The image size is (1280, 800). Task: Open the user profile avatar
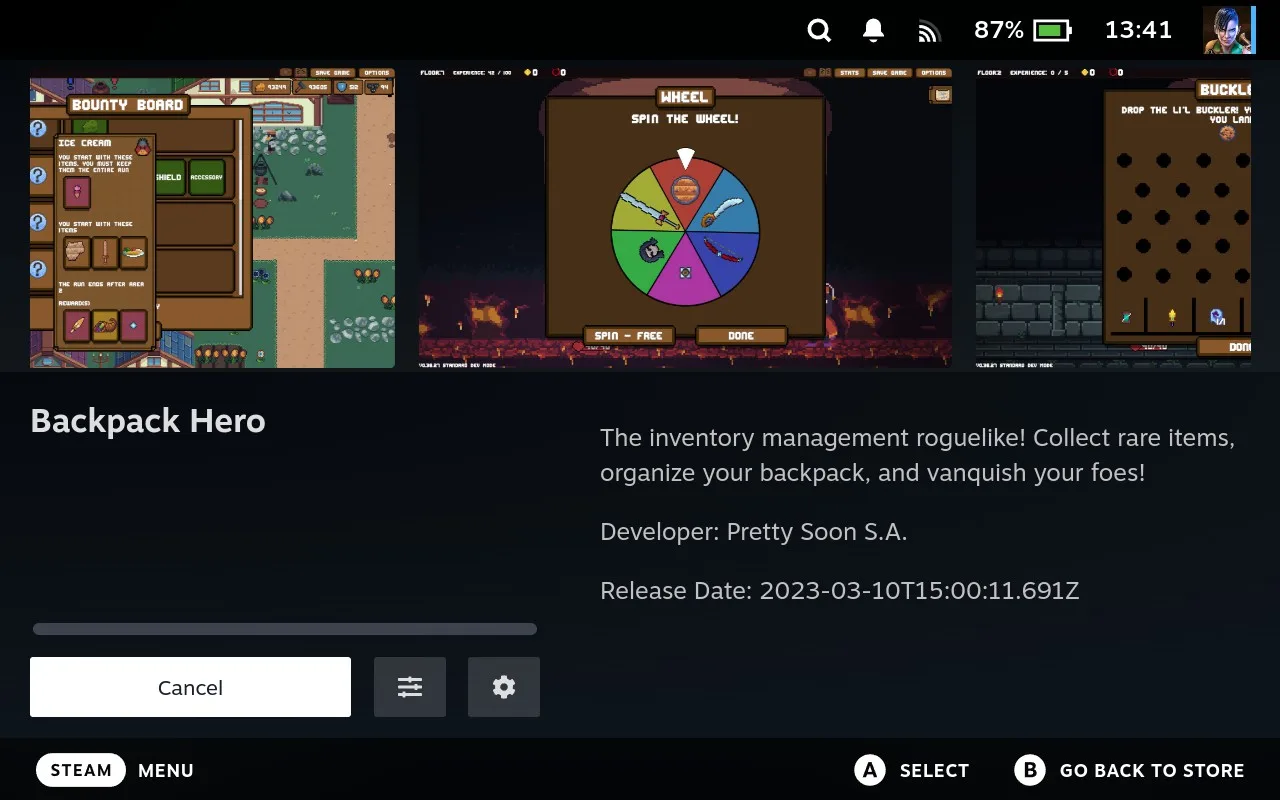coord(1228,30)
